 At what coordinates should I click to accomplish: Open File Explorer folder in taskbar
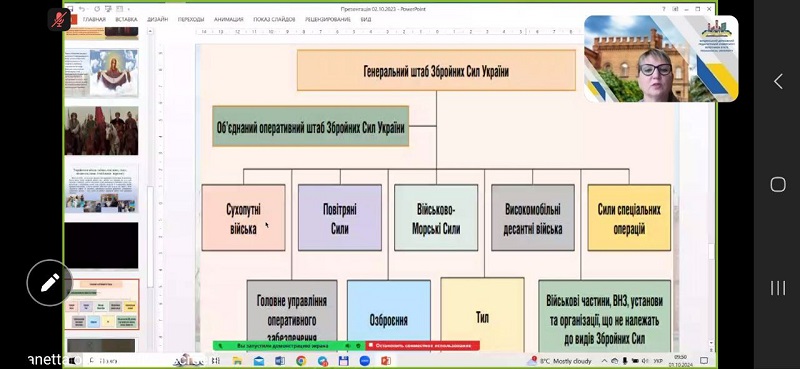click(238, 361)
